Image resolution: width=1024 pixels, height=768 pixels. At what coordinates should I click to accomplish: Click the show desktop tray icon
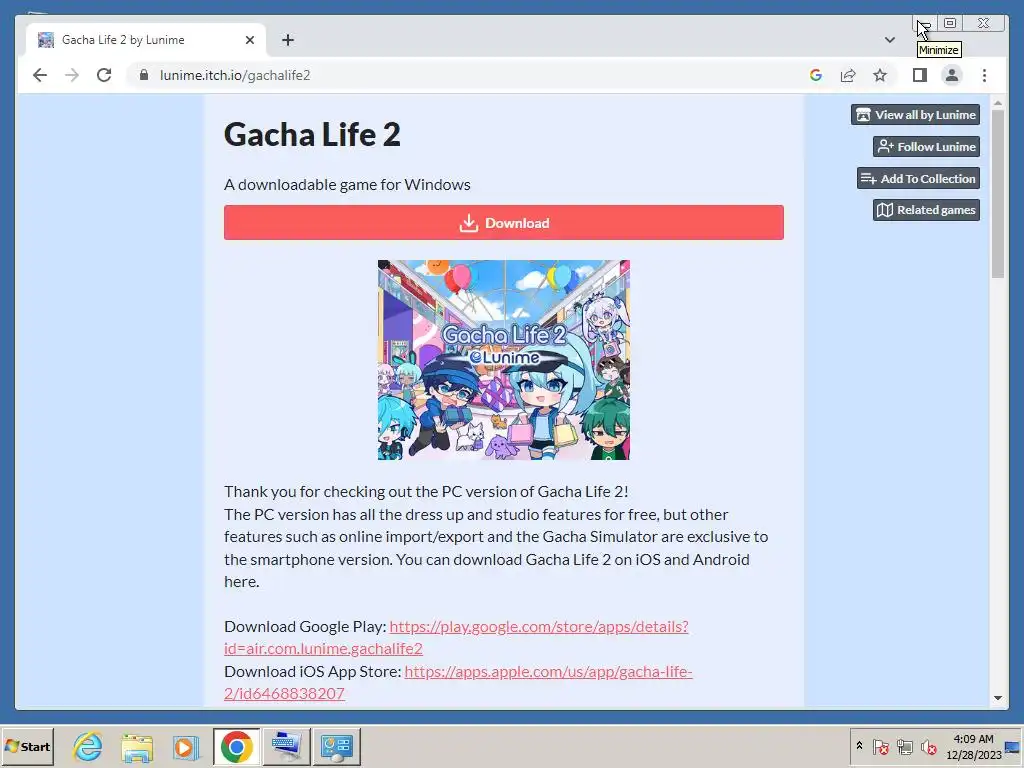point(1014,746)
